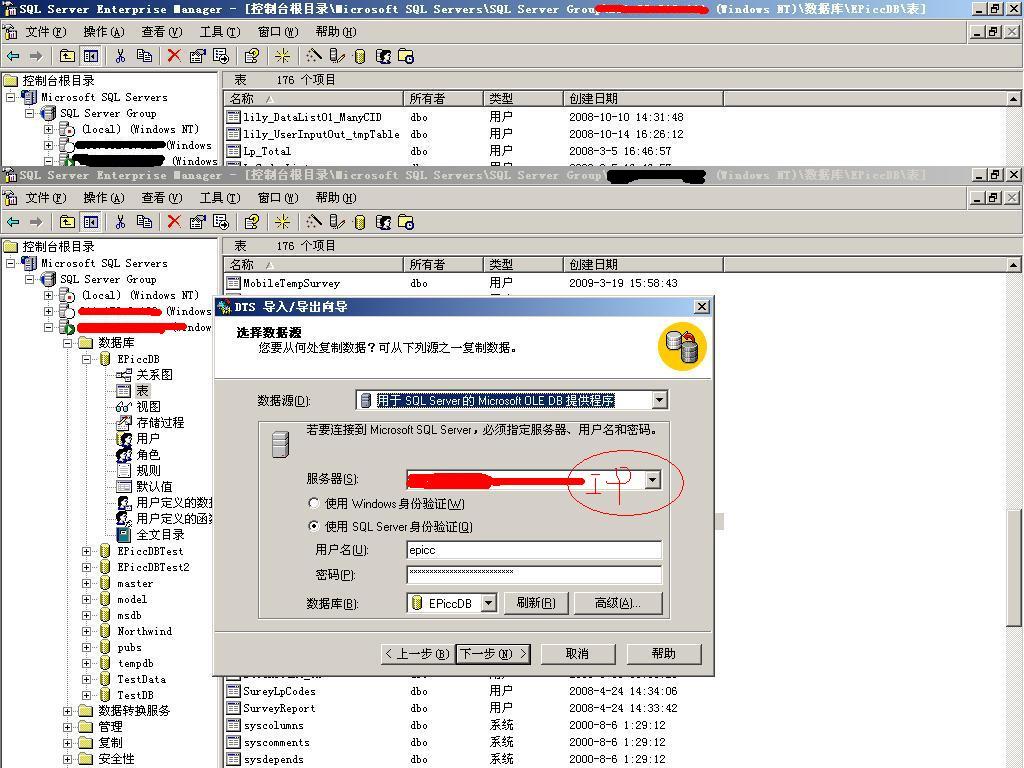This screenshot has height=768, width=1024.
Task: Click scroll-up arrow of front window table list
Action: (x=1013, y=265)
